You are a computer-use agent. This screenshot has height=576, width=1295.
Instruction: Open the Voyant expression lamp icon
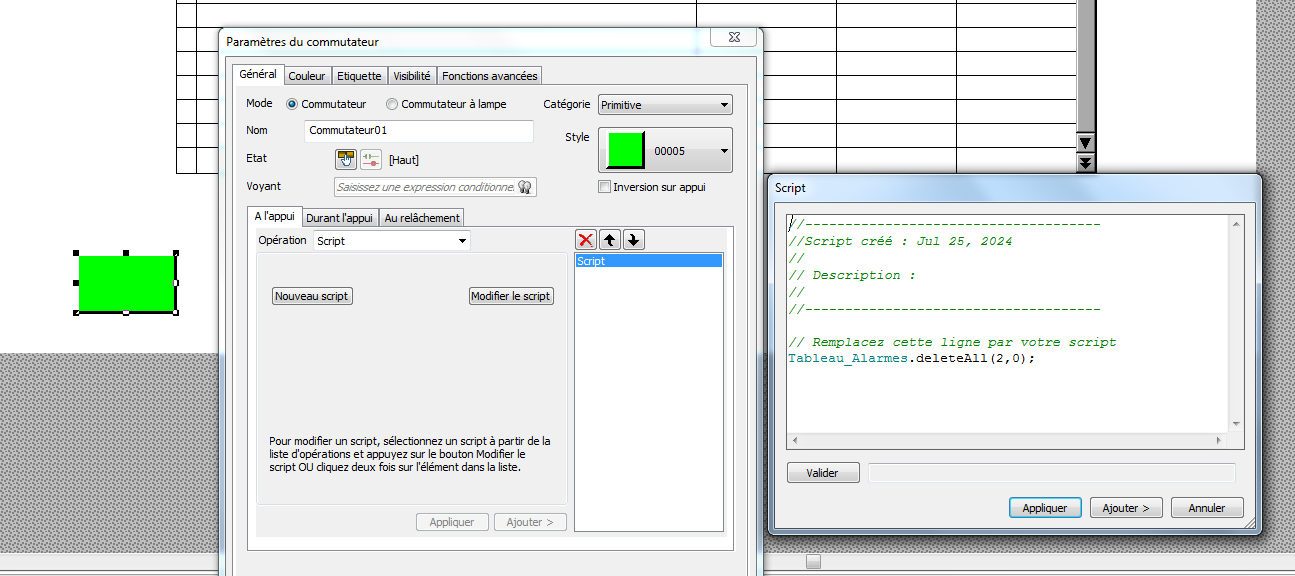[524, 187]
